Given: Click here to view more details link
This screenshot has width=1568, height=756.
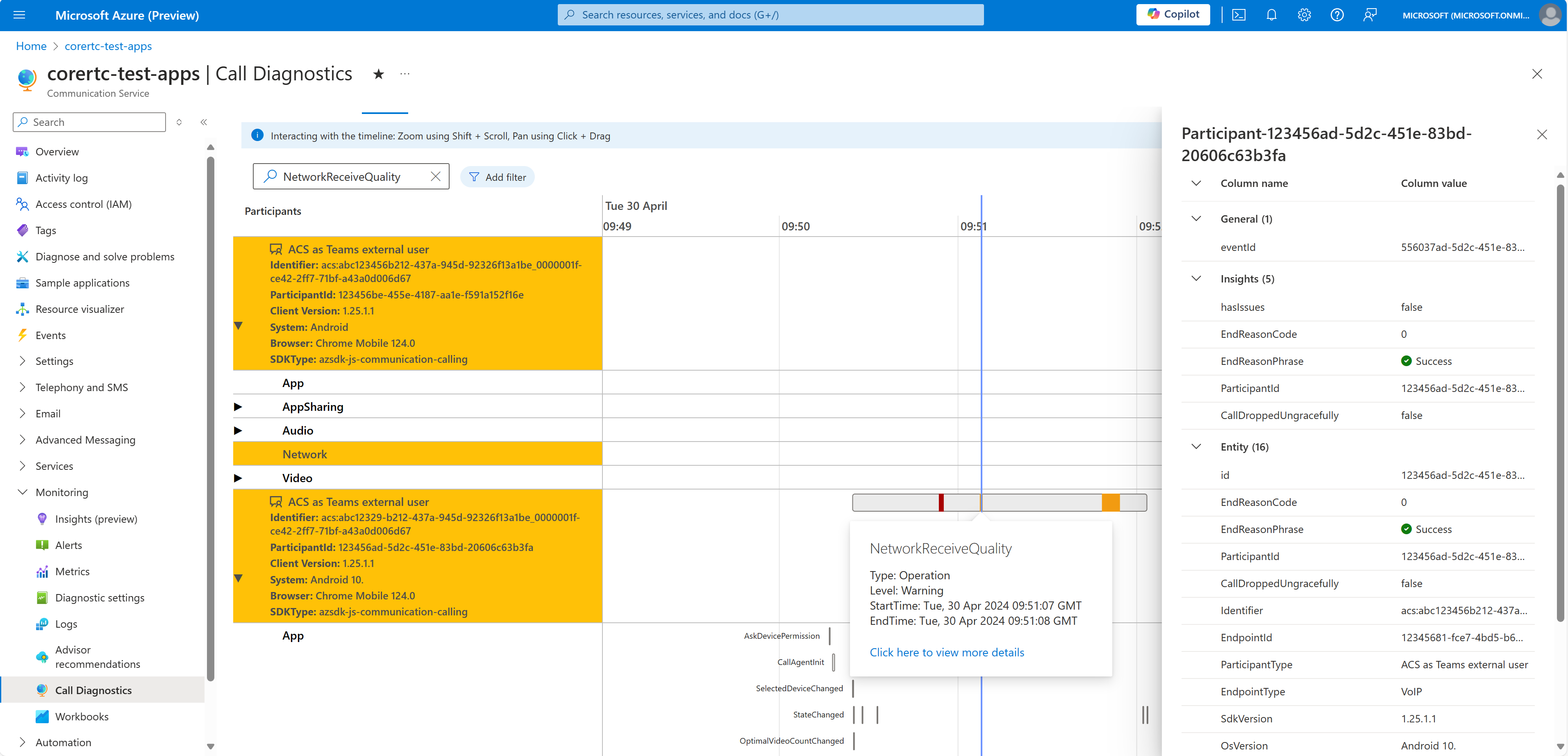Looking at the screenshot, I should click(946, 652).
